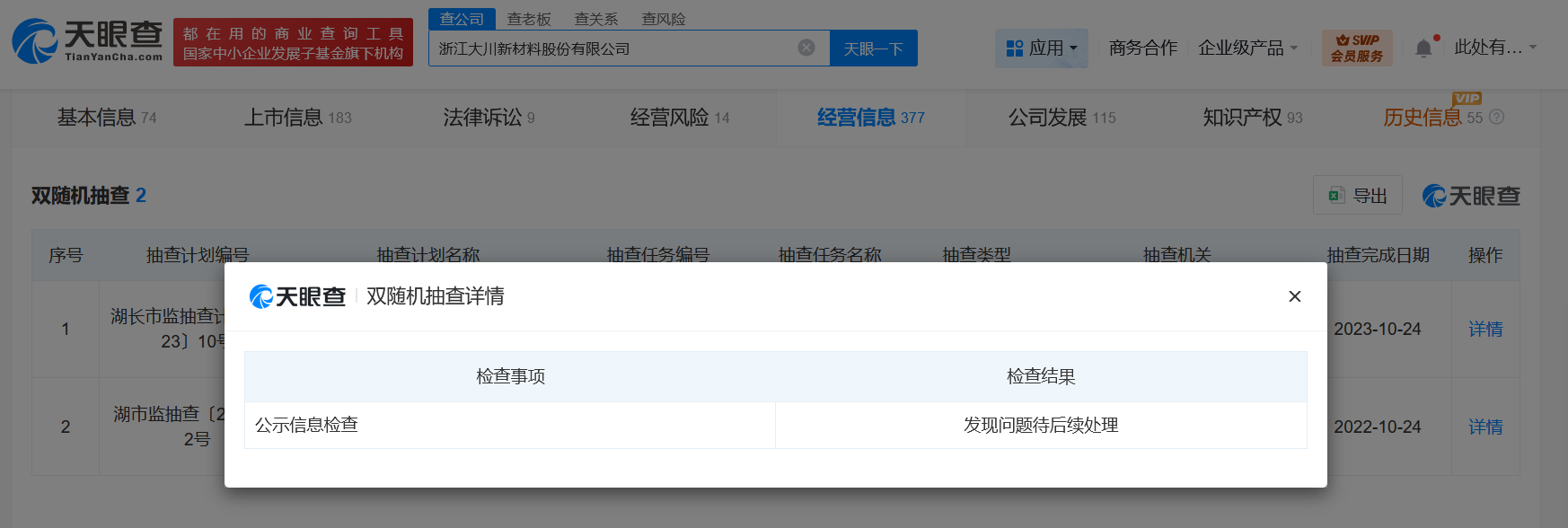Select the 查风险 search tab

[664, 19]
